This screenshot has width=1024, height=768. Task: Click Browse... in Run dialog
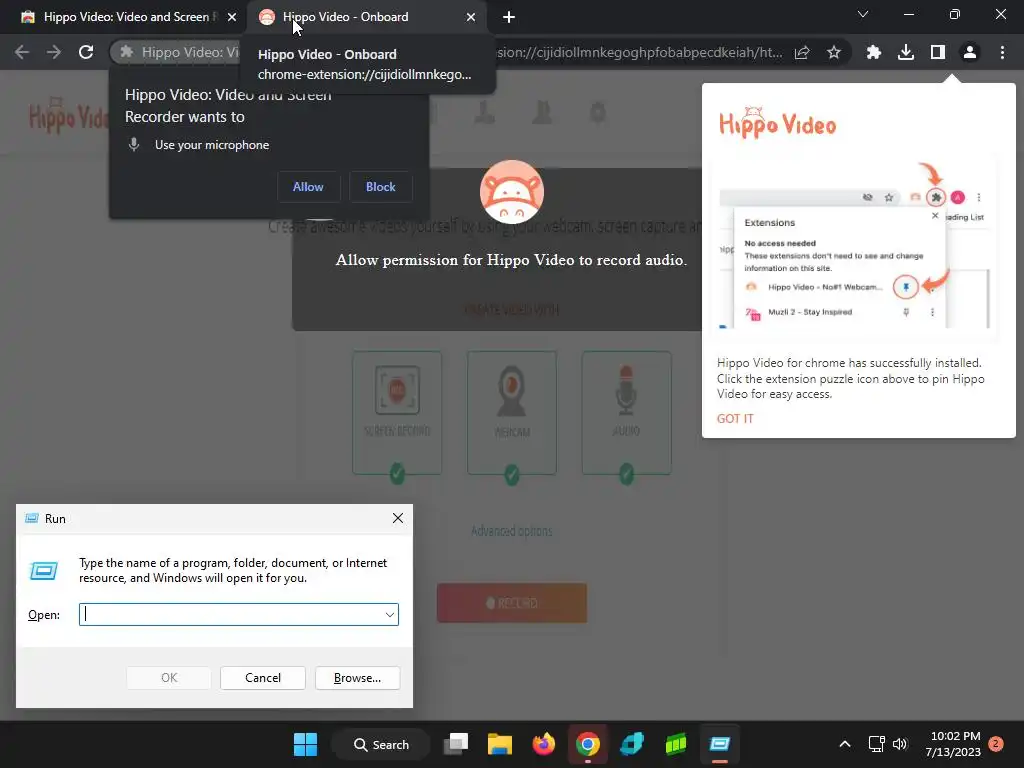357,678
